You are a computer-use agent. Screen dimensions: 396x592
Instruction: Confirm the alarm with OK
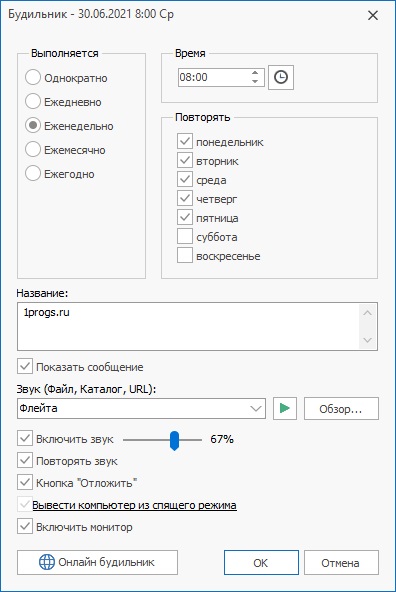pyautogui.click(x=261, y=563)
